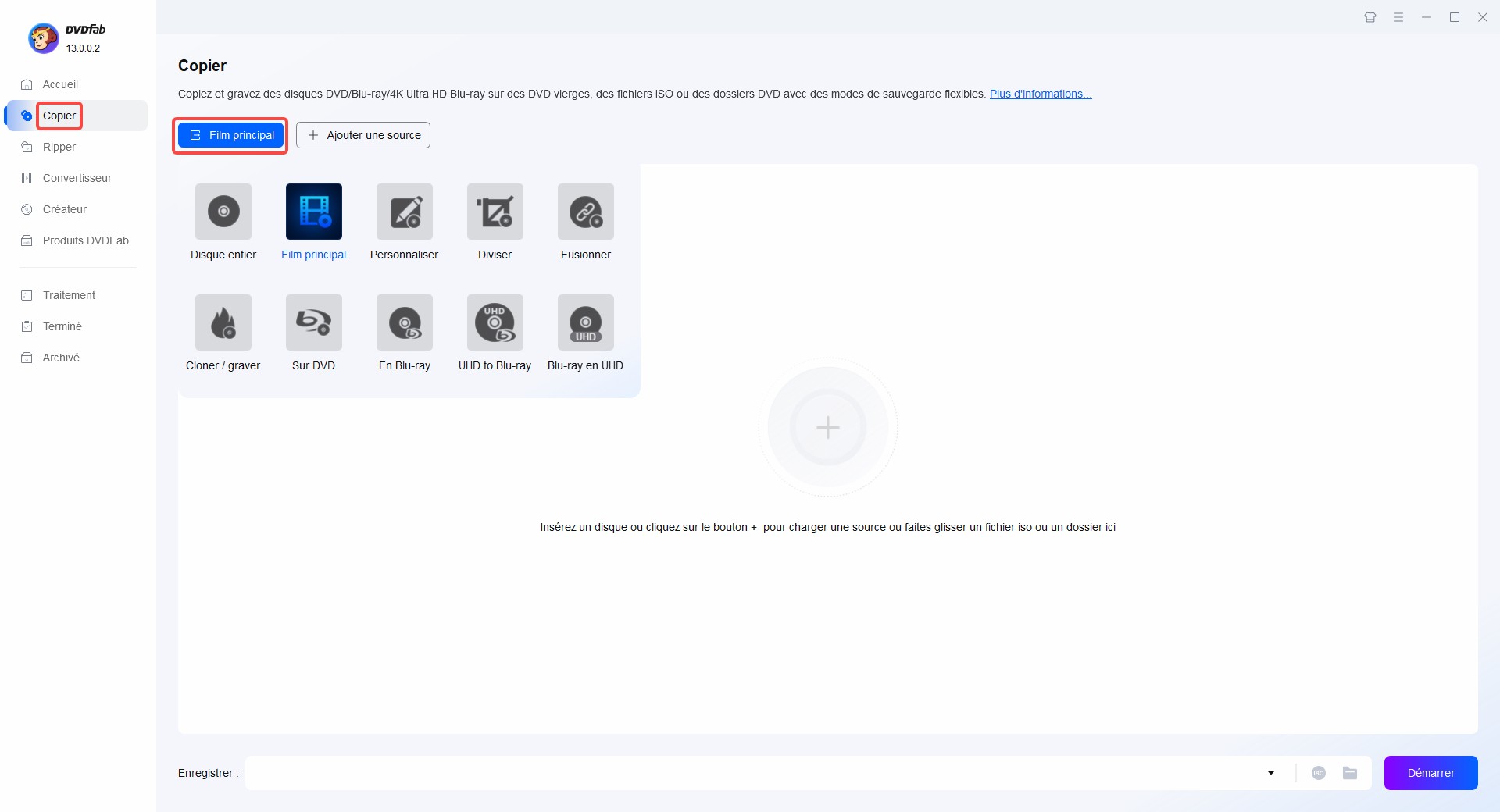The image size is (1500, 812).
Task: Click the large plus circle to load source
Action: pyautogui.click(x=828, y=427)
